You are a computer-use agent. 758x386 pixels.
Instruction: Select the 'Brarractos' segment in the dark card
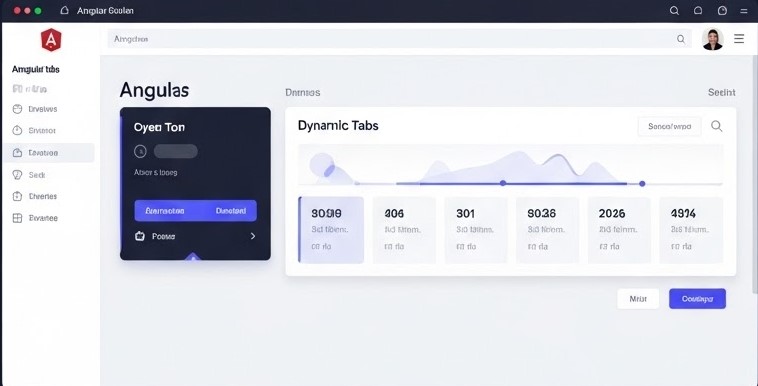point(165,211)
